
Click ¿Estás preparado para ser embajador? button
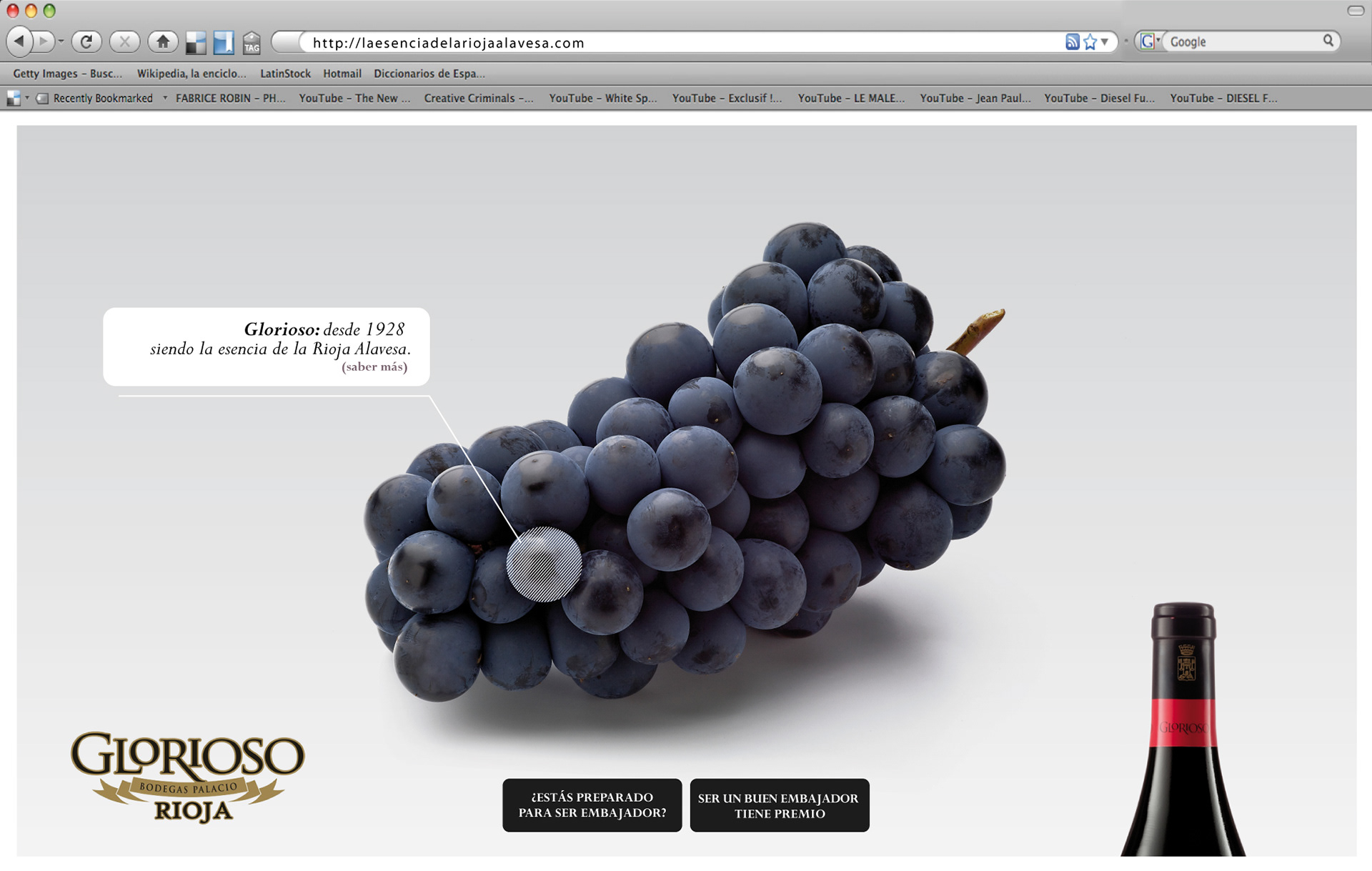tap(592, 805)
